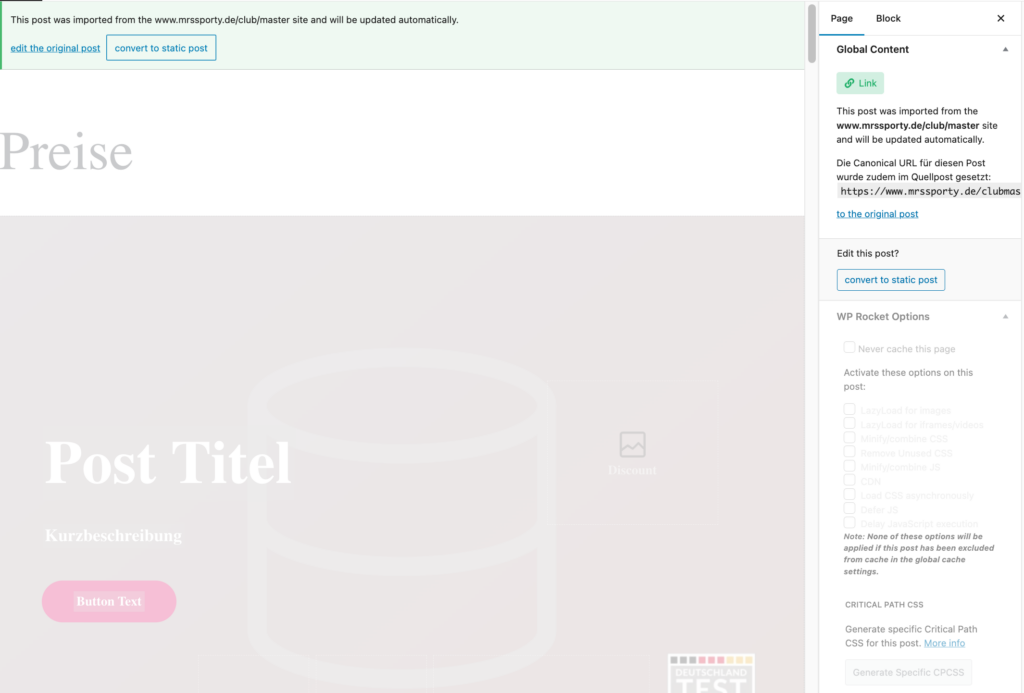Collapse the WP Rocket Options panel
The width and height of the screenshot is (1024, 693).
click(x=1005, y=317)
